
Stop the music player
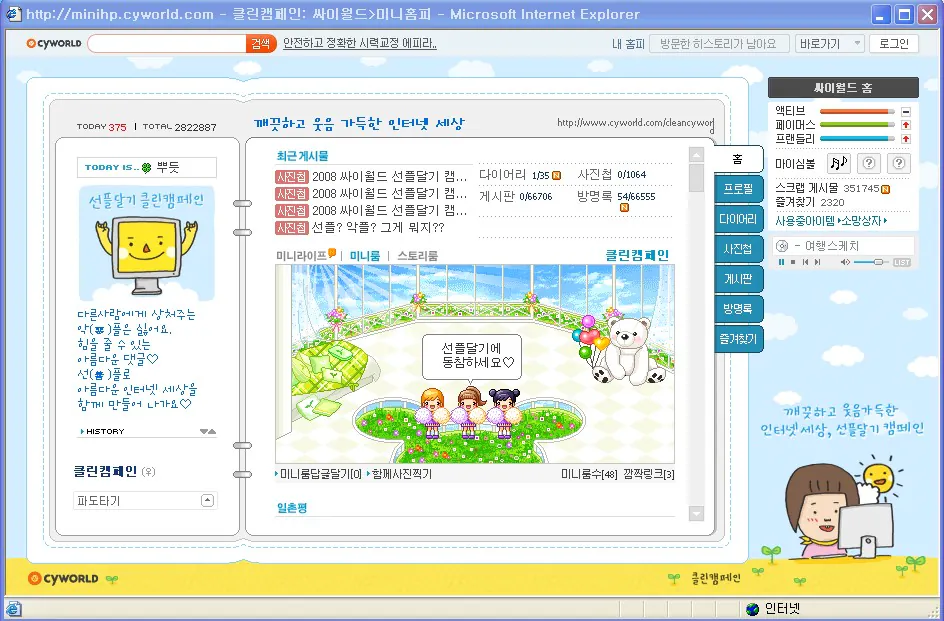pos(793,262)
